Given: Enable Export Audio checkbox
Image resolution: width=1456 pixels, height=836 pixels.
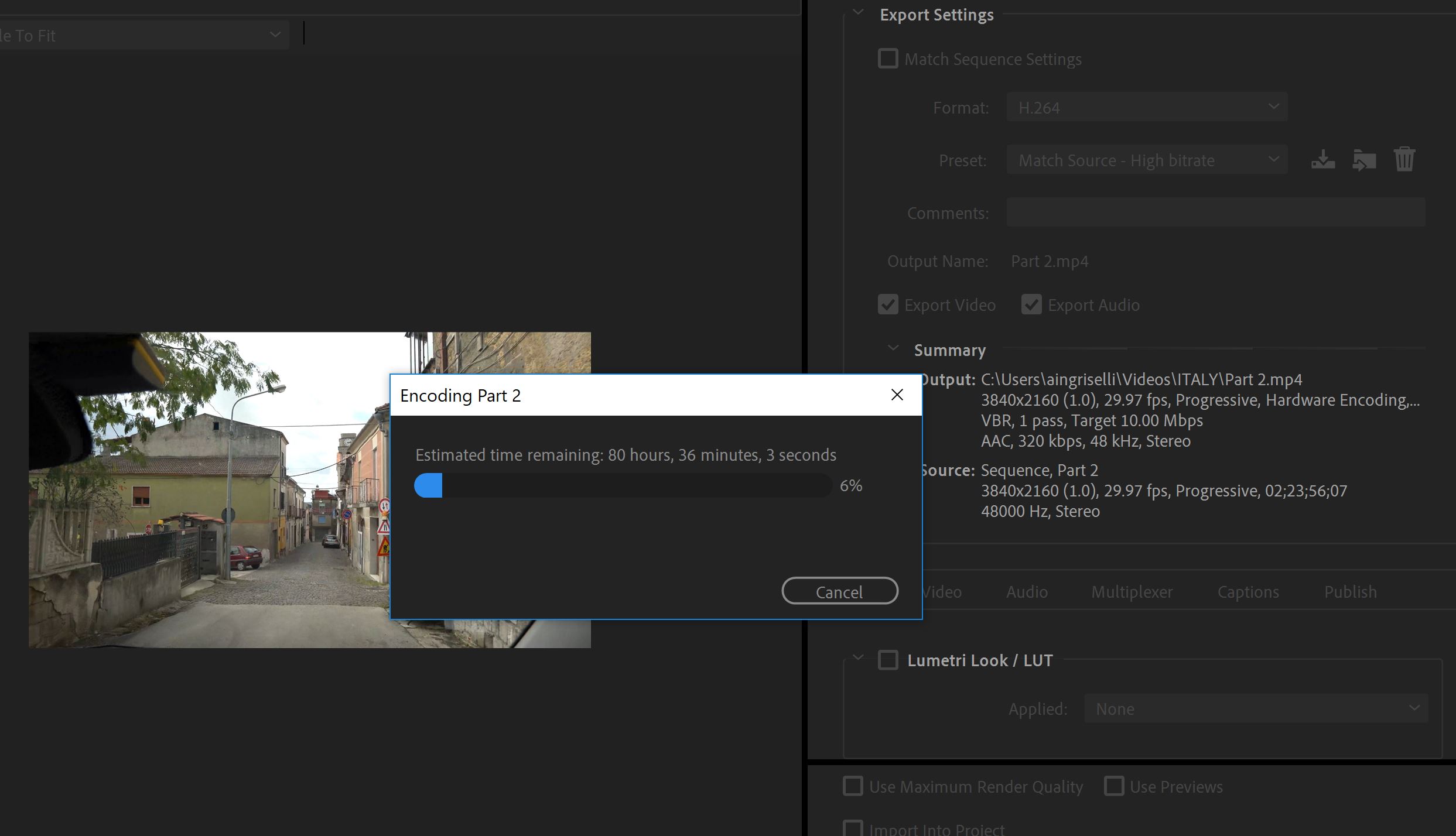Looking at the screenshot, I should tap(1030, 304).
